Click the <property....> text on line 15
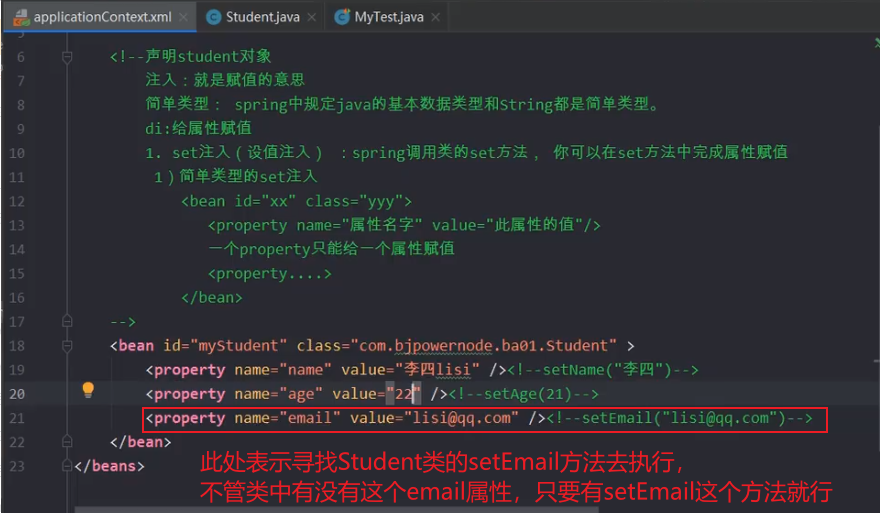This screenshot has width=880, height=513. coord(269,273)
